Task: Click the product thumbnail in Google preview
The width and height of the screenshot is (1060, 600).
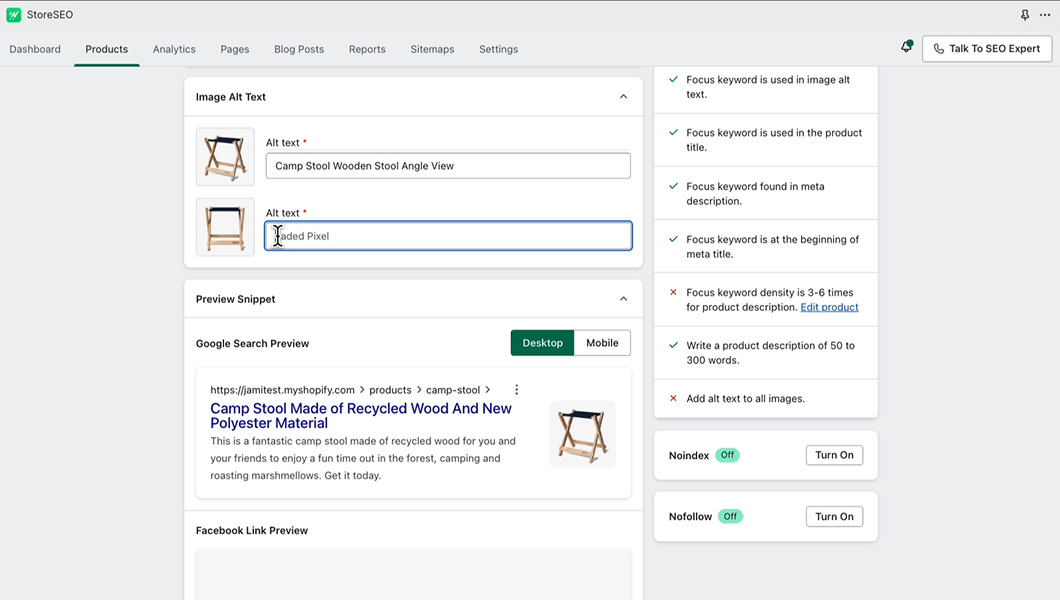Action: tap(582, 434)
